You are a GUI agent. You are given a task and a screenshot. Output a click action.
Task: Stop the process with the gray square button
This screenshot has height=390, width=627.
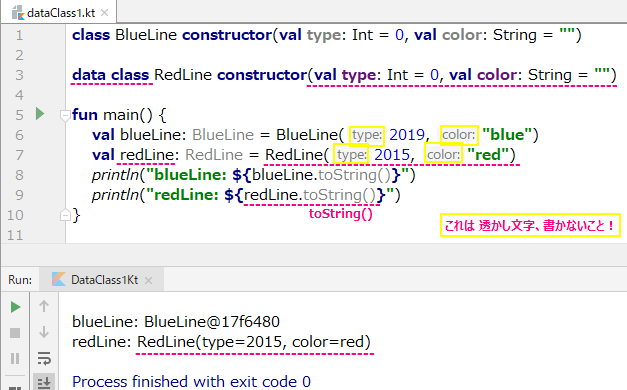click(x=15, y=333)
